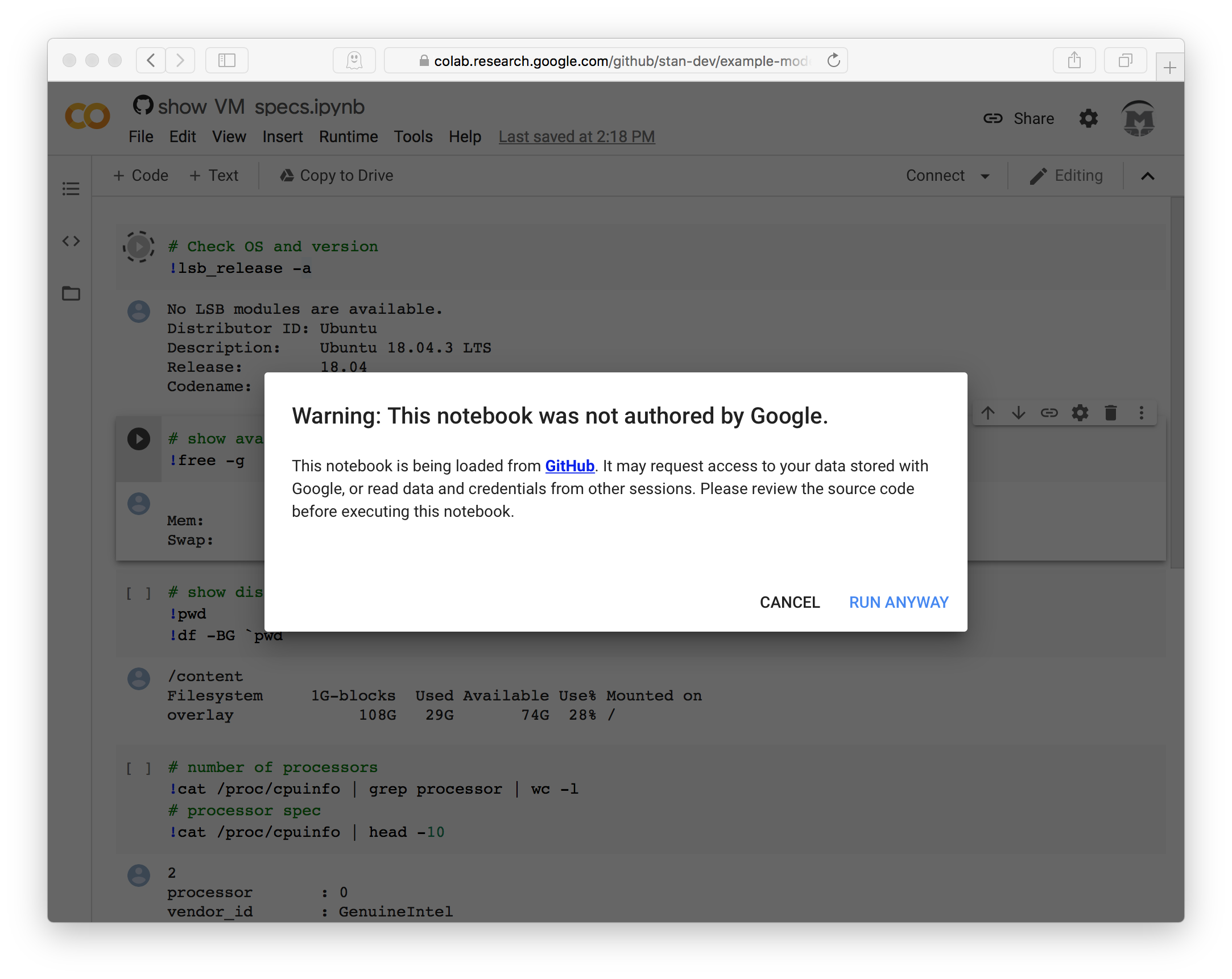The height and width of the screenshot is (979, 1232).
Task: Open the Tools menu
Action: coord(412,136)
